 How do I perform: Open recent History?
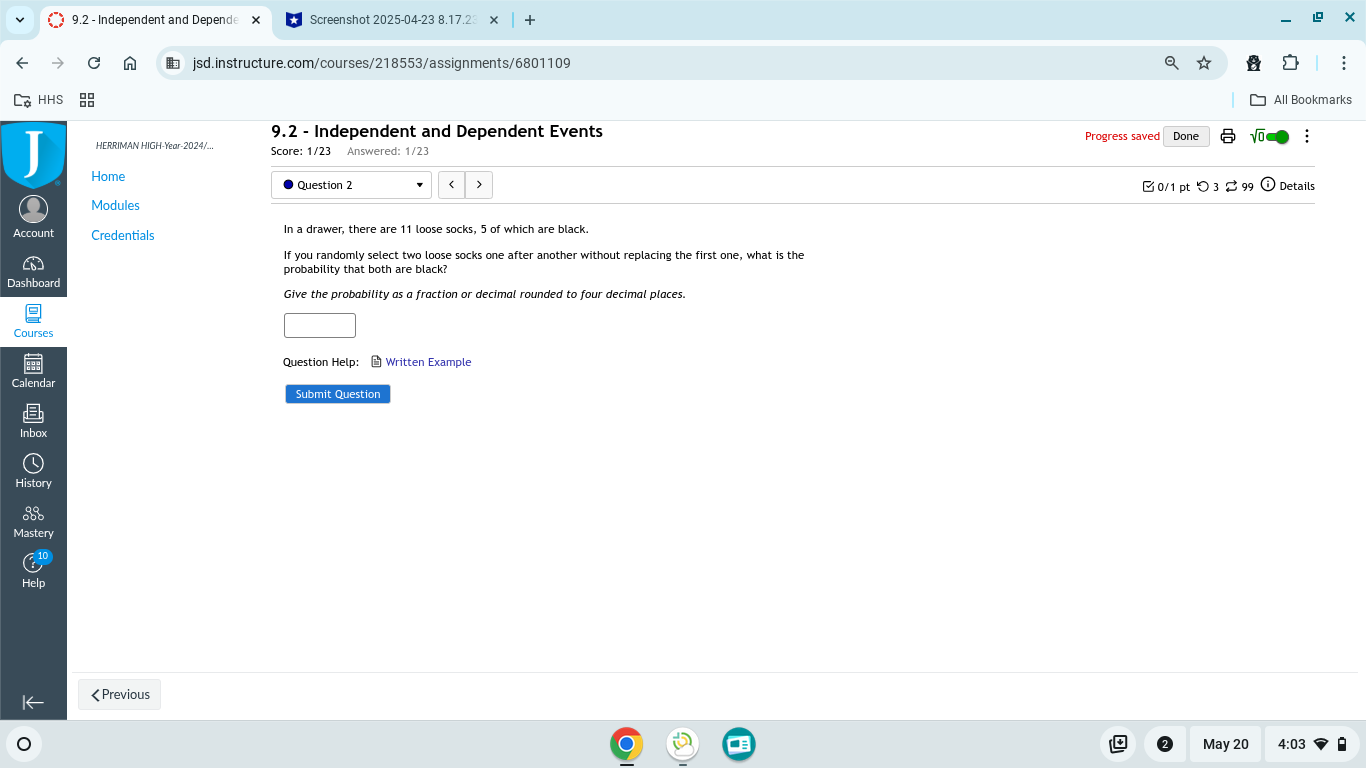pos(33,472)
